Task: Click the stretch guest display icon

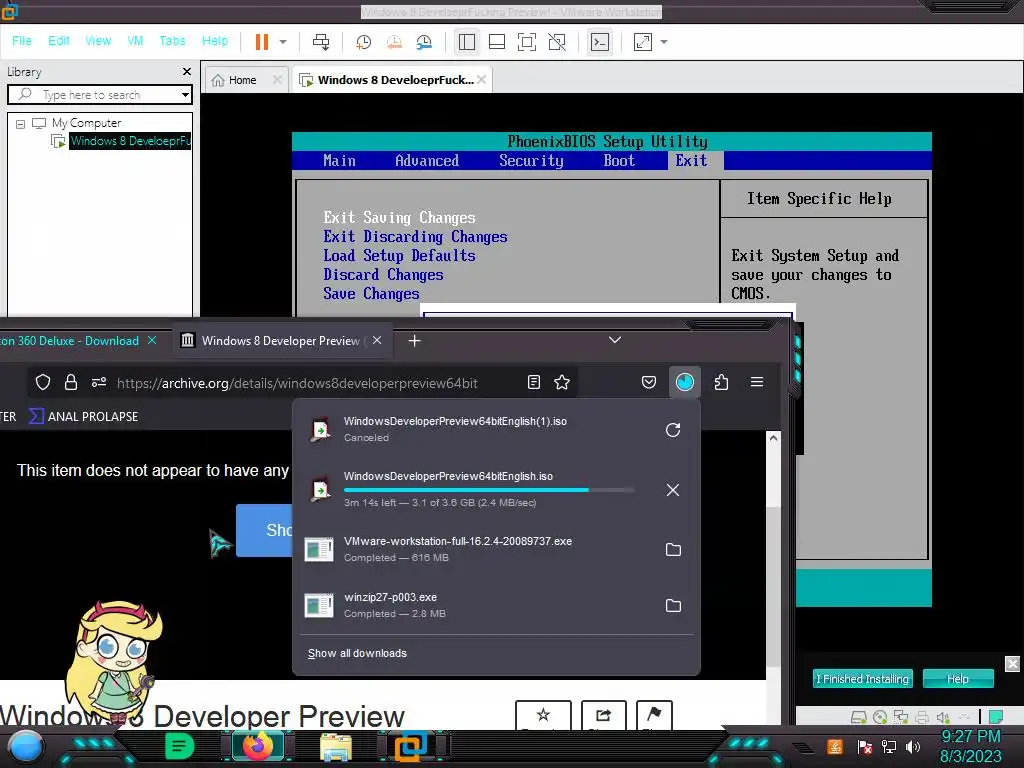Action: [x=643, y=42]
